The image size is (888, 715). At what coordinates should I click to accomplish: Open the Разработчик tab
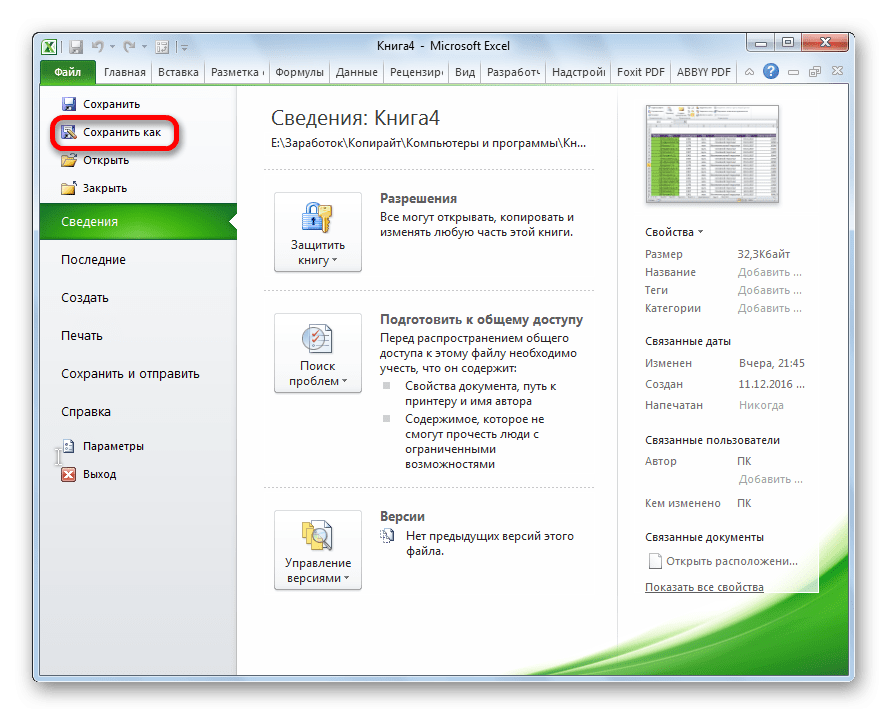coord(513,72)
